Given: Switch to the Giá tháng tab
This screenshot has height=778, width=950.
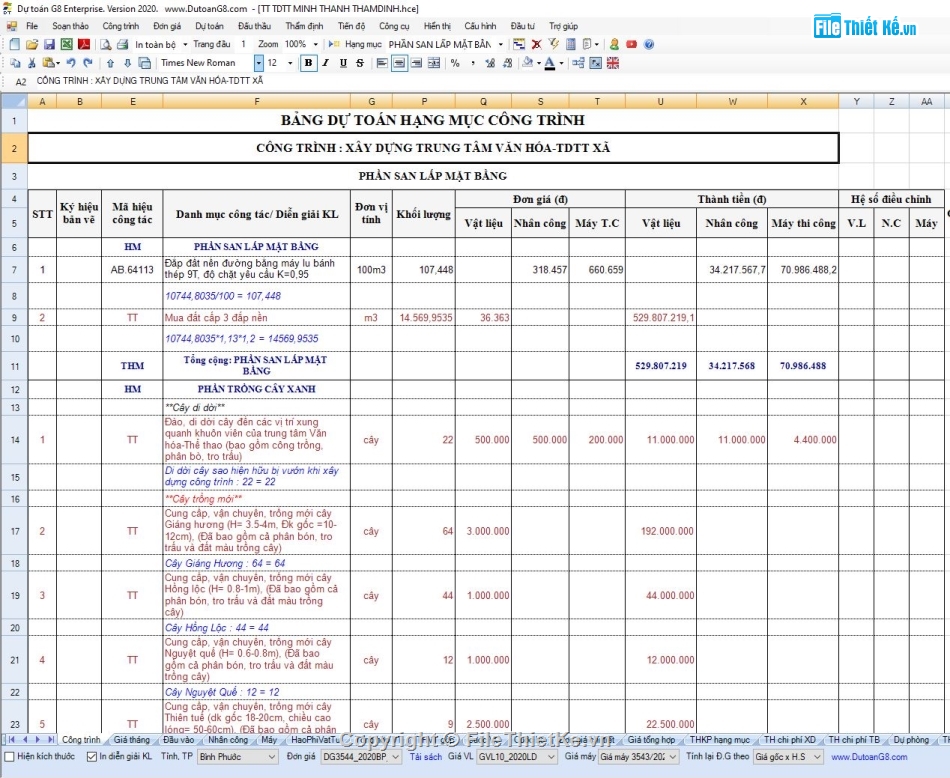Looking at the screenshot, I should pos(131,740).
